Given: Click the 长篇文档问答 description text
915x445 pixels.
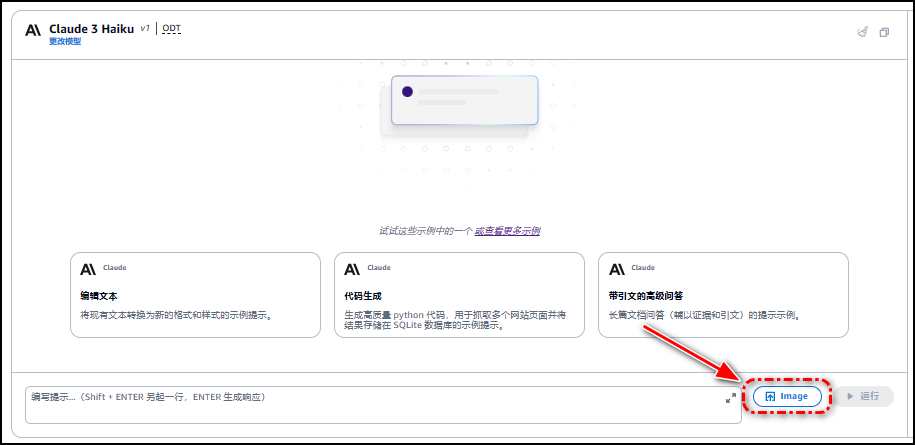Looking at the screenshot, I should tap(704, 316).
